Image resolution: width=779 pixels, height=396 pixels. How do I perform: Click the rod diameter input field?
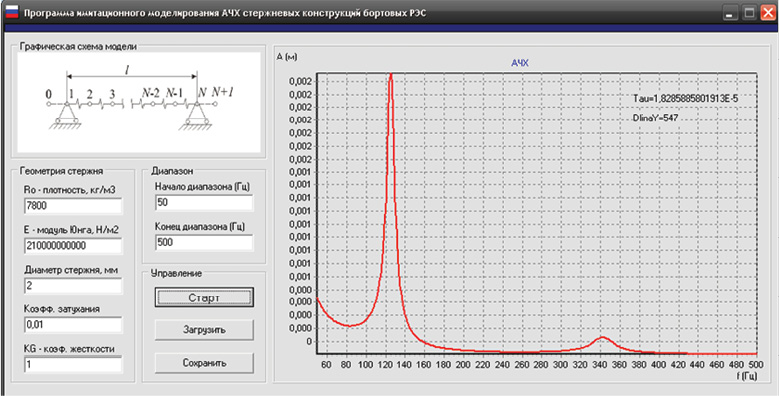click(x=73, y=286)
